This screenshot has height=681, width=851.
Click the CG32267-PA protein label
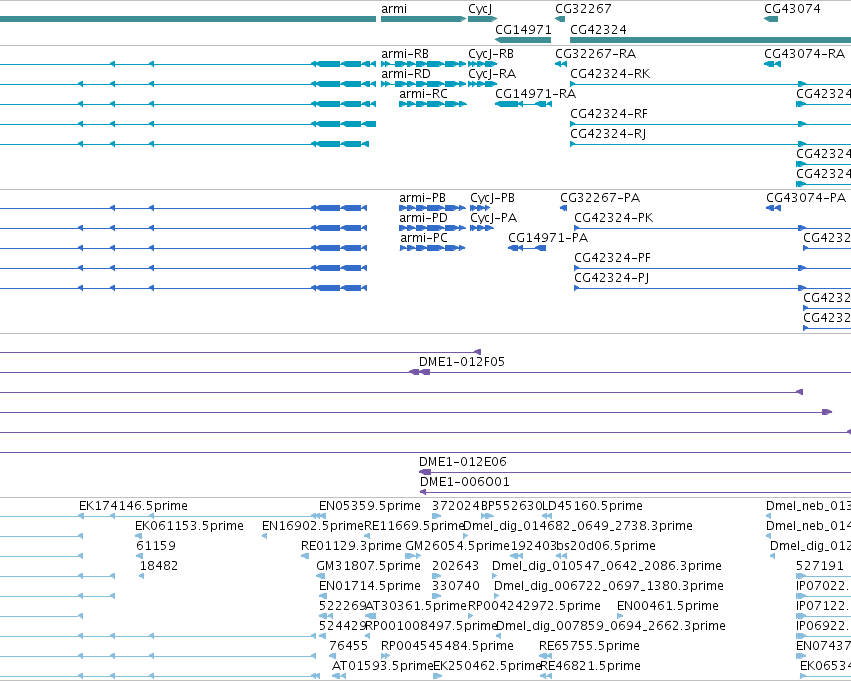coord(600,198)
